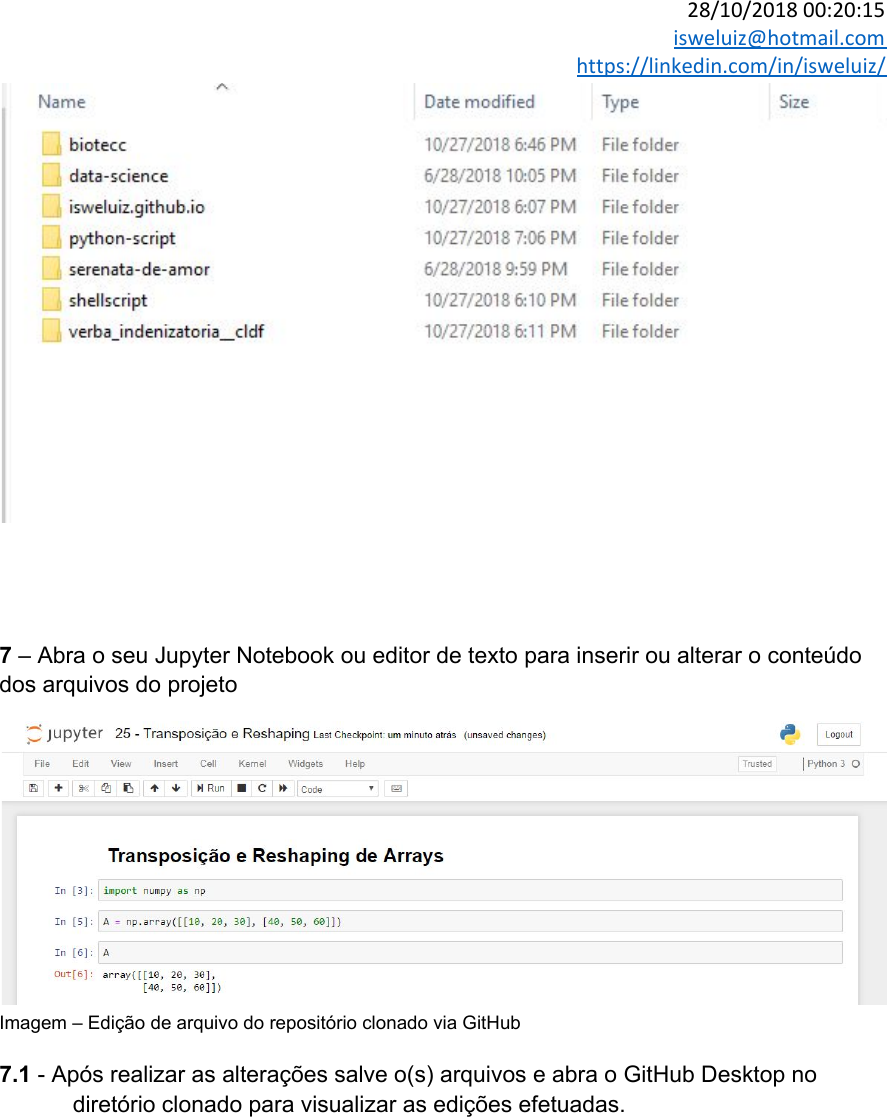Click the kernel idle indicator circle beside Python 3
The image size is (887, 1117).
click(x=856, y=764)
